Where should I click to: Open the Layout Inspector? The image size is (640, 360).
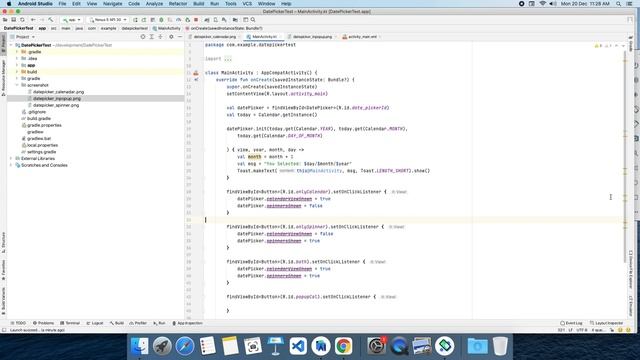607,323
